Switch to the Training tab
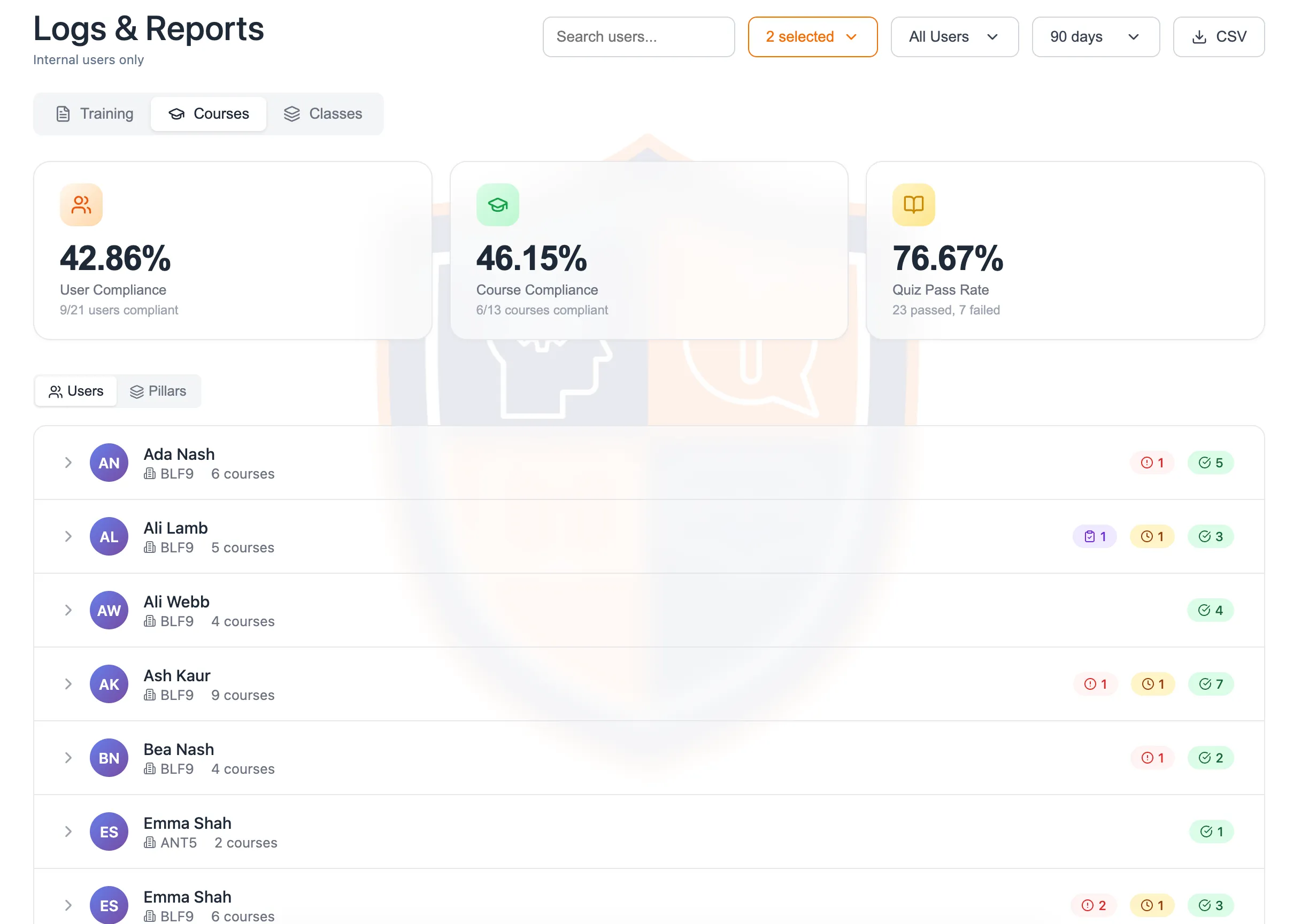Image resolution: width=1309 pixels, height=924 pixels. (x=95, y=114)
